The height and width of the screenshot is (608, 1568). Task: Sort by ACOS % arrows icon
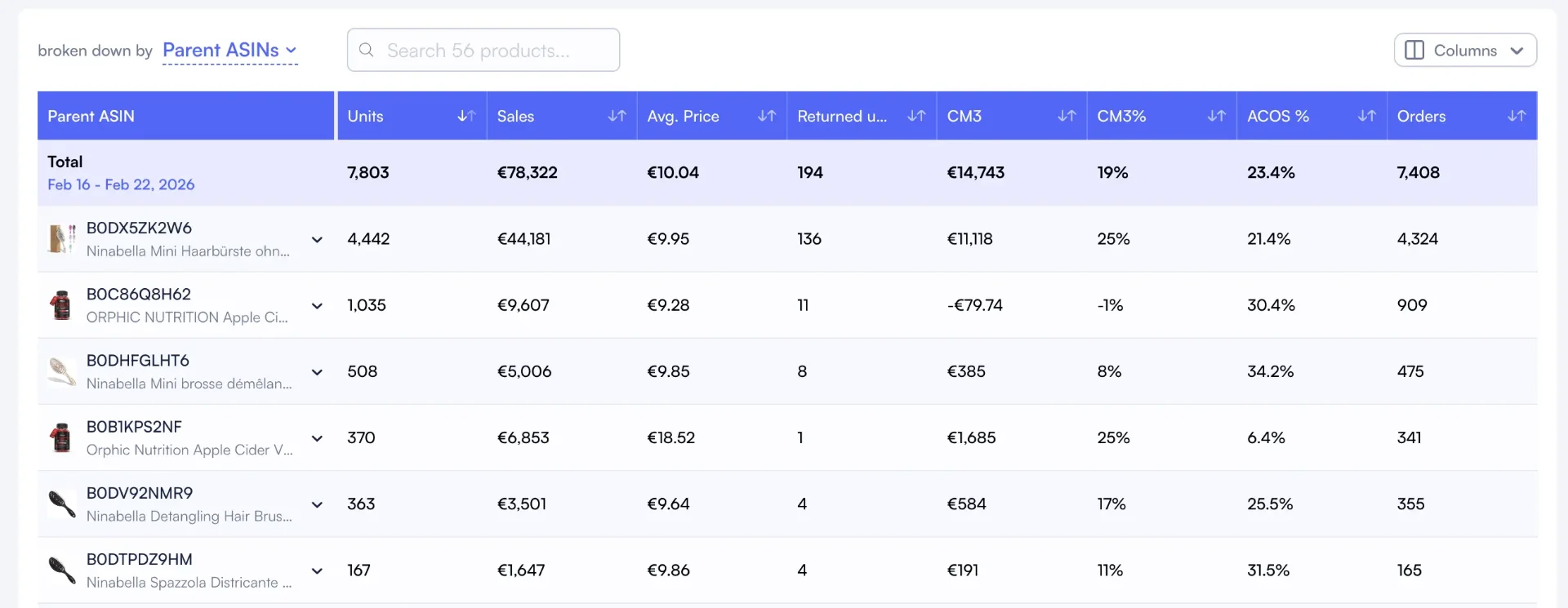coord(1366,116)
